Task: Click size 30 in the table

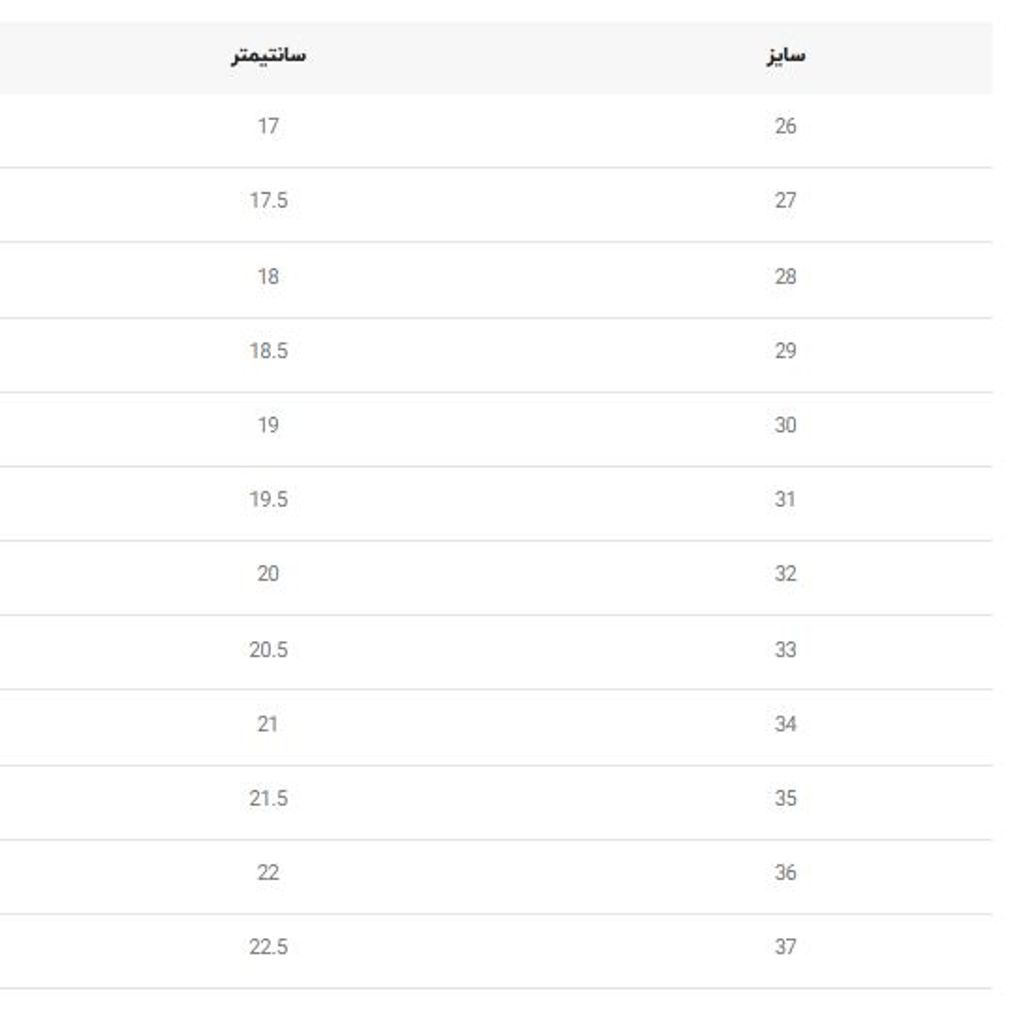Action: pos(785,425)
